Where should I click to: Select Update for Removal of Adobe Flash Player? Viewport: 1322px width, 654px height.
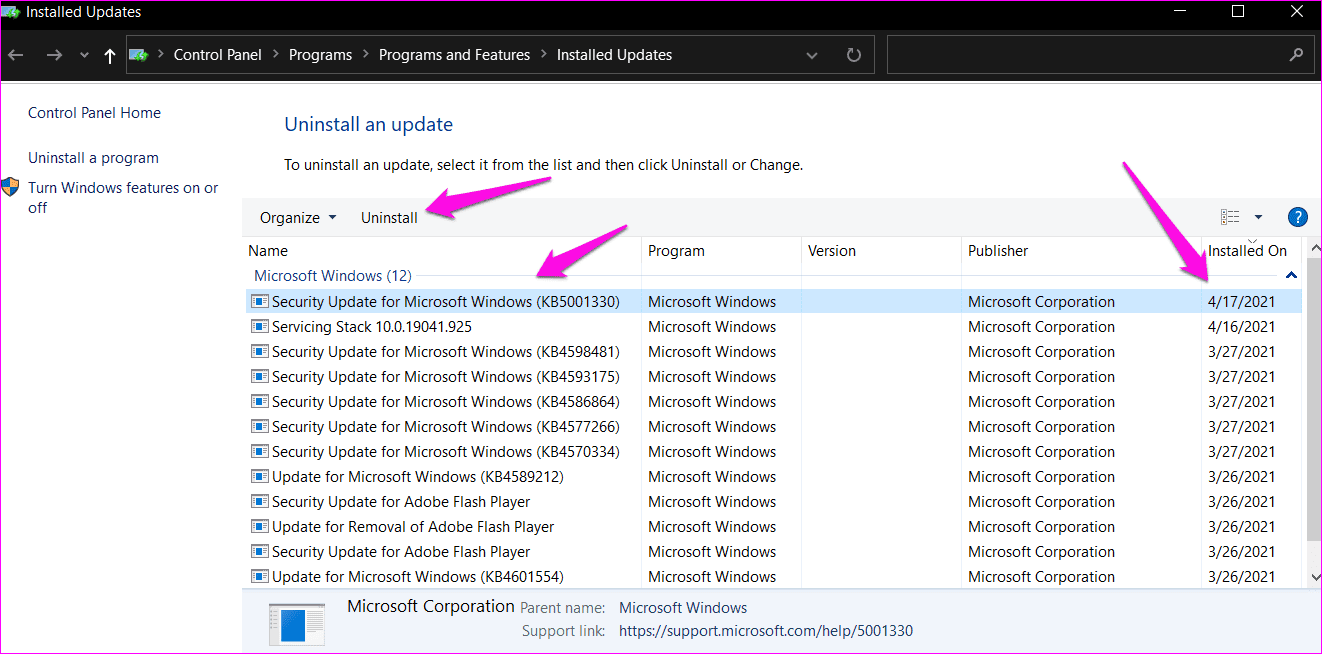point(773,526)
